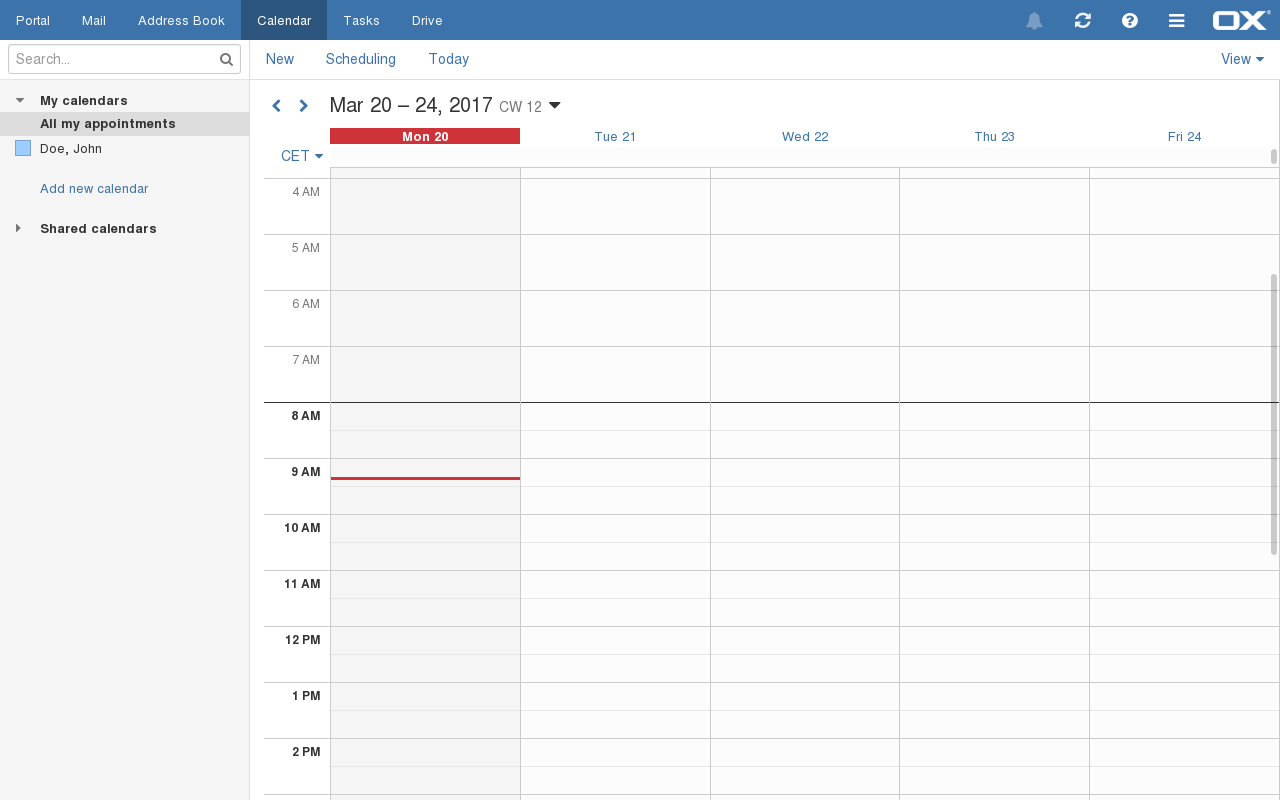The height and width of the screenshot is (800, 1280).
Task: Click the New appointment button
Action: pos(280,59)
